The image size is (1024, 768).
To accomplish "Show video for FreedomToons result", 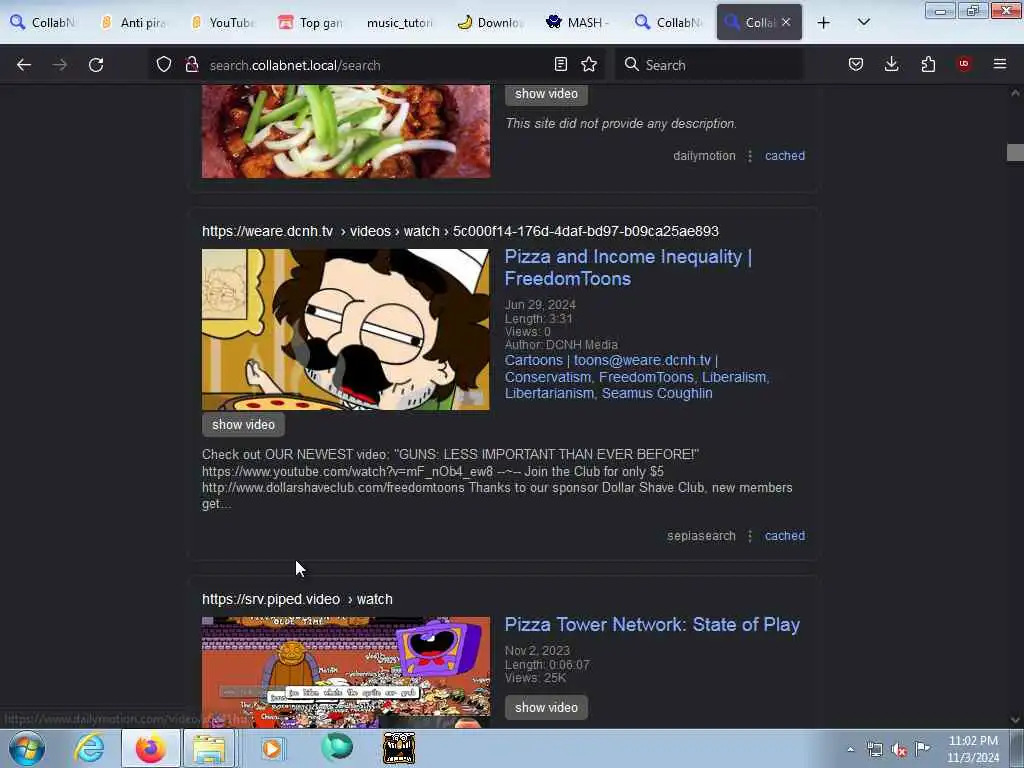I will click(243, 424).
